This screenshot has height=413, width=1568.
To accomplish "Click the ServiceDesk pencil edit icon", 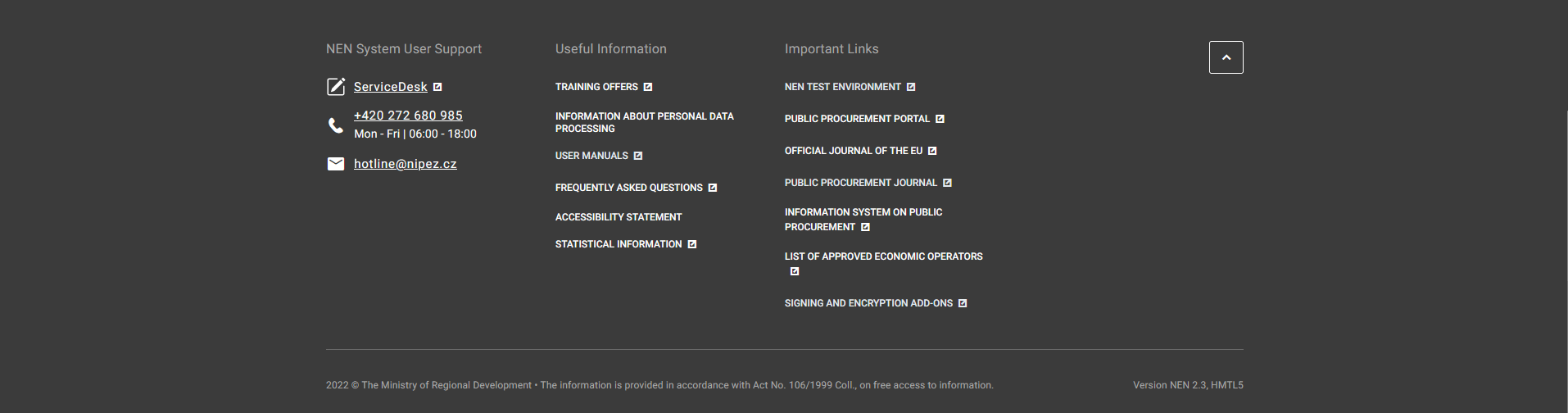I will click(336, 87).
